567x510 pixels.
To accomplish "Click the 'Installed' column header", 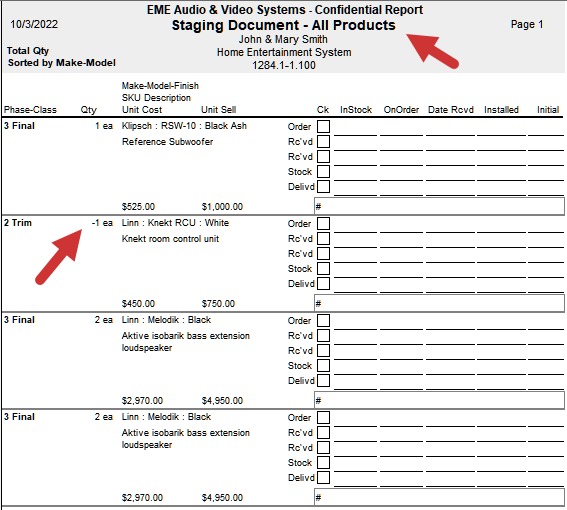I will [x=501, y=110].
